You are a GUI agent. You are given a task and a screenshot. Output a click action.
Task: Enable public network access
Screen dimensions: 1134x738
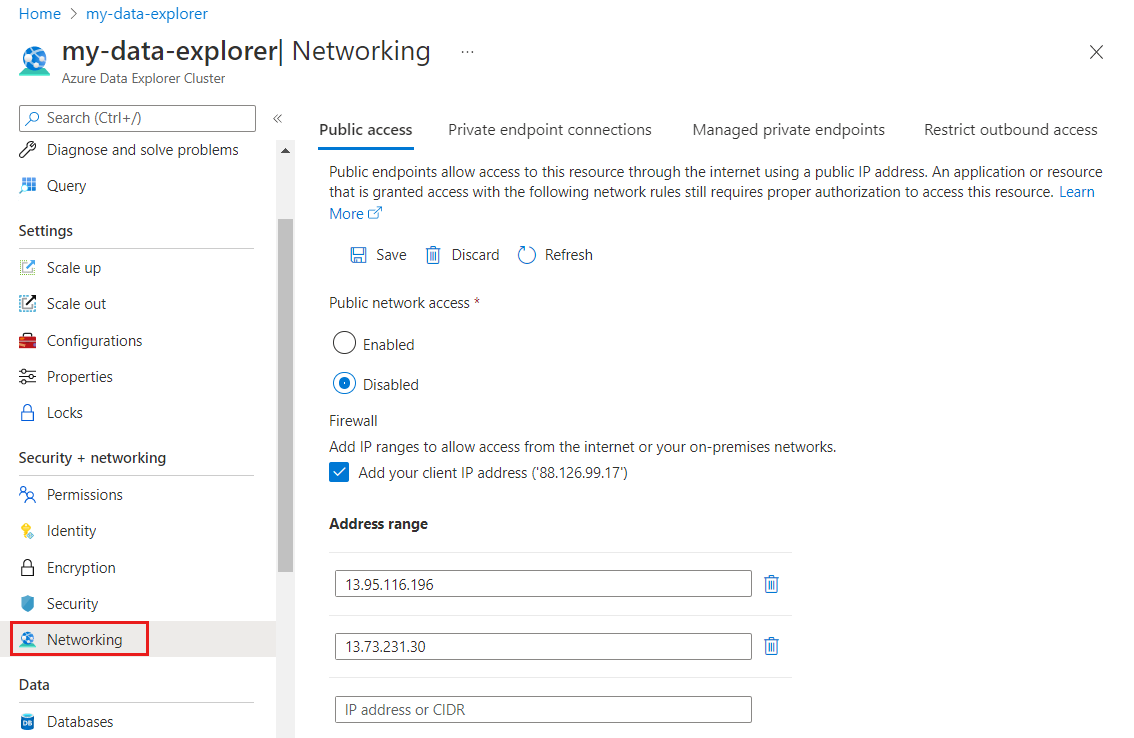click(x=344, y=342)
